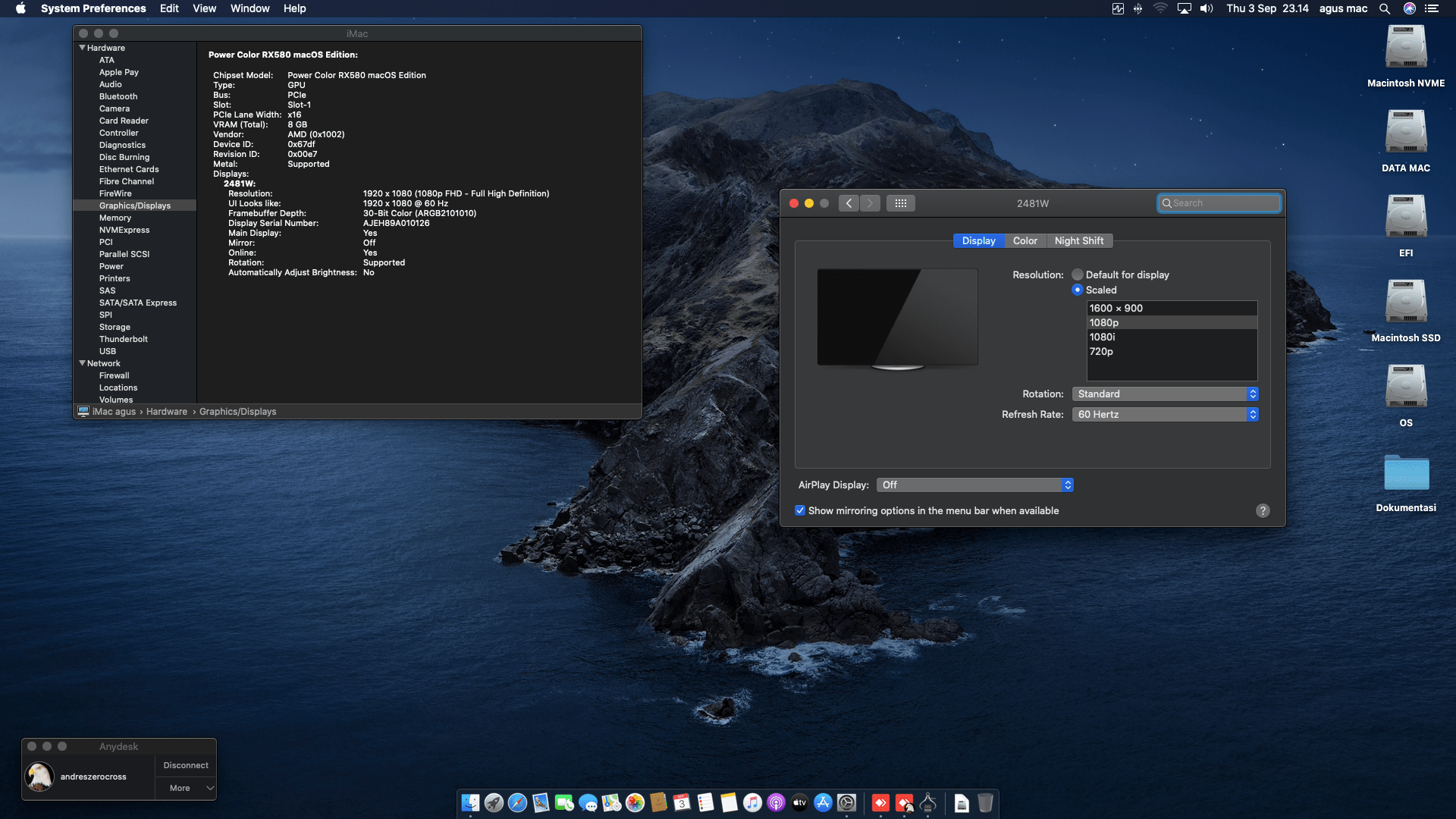Open Safari from the Dock
This screenshot has height=819, width=1456.
[517, 802]
